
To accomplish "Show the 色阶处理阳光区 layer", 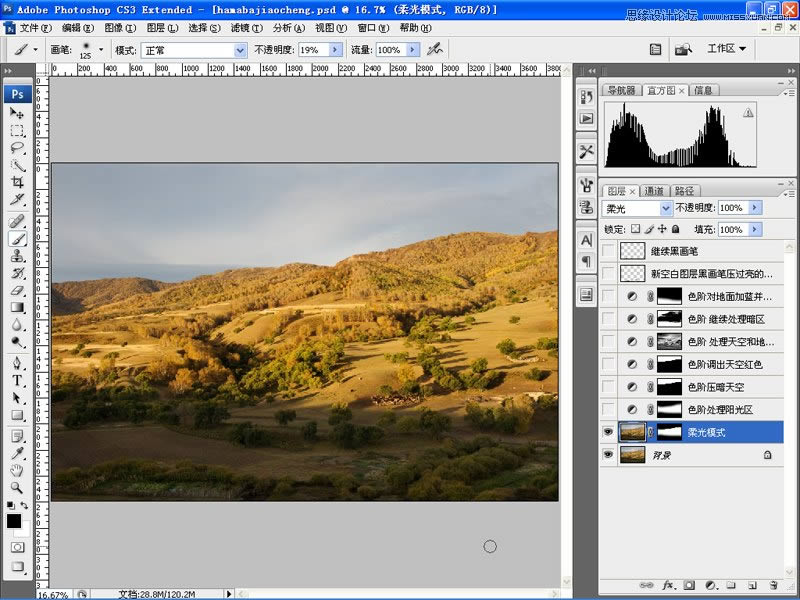I will tap(609, 409).
